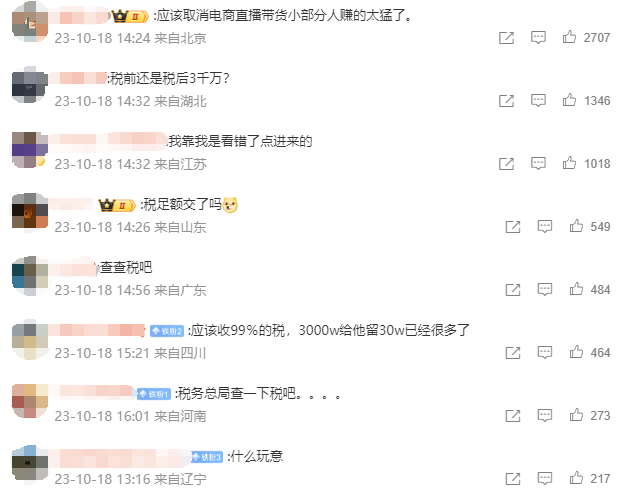Image resolution: width=629 pixels, height=494 pixels.
Task: Share the 什么玩意 comment from 辽宁
Action: click(513, 478)
